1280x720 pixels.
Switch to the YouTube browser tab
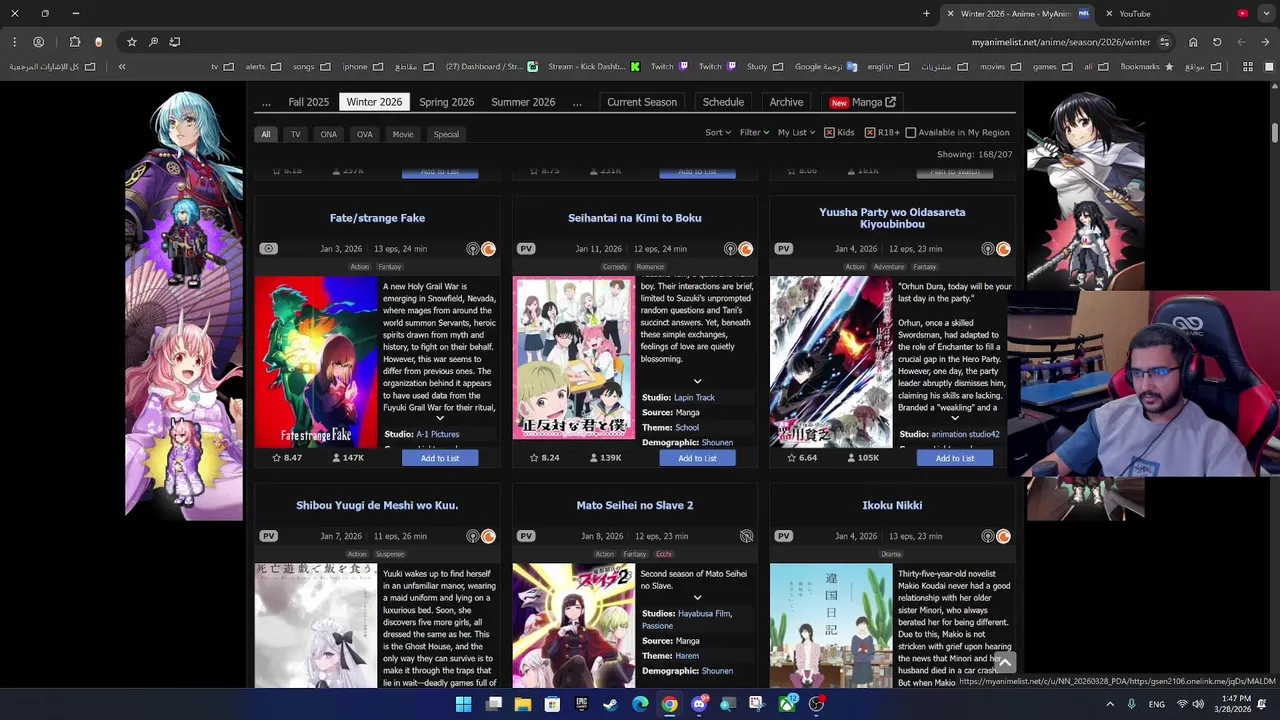coord(1180,14)
